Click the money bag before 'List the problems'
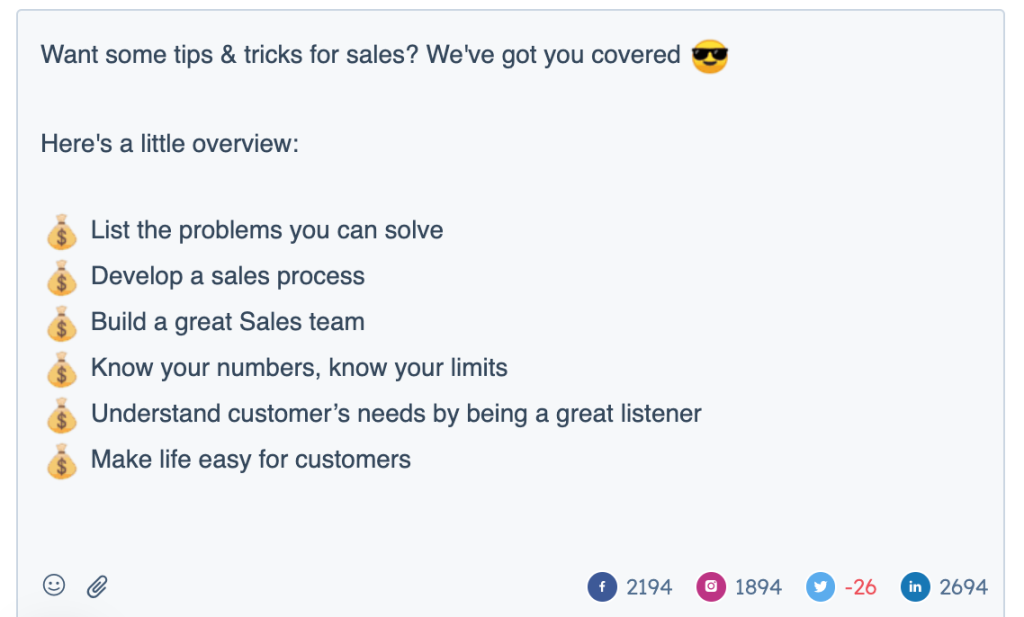 (62, 232)
